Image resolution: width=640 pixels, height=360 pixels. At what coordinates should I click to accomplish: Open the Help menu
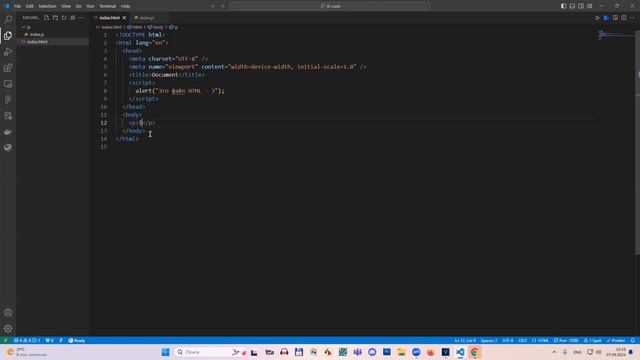(x=125, y=6)
